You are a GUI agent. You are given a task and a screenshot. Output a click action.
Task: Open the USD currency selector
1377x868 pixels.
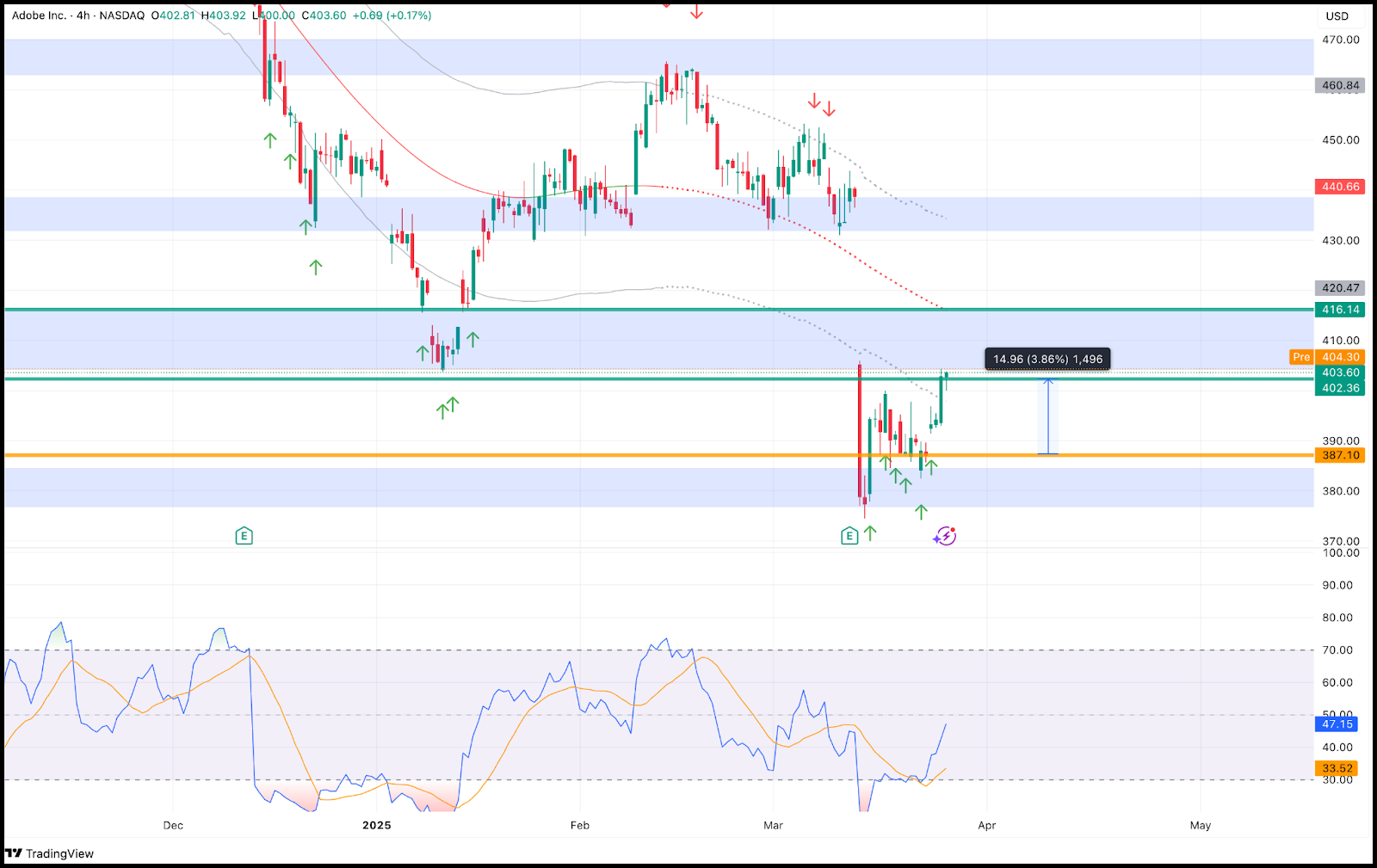click(x=1337, y=16)
